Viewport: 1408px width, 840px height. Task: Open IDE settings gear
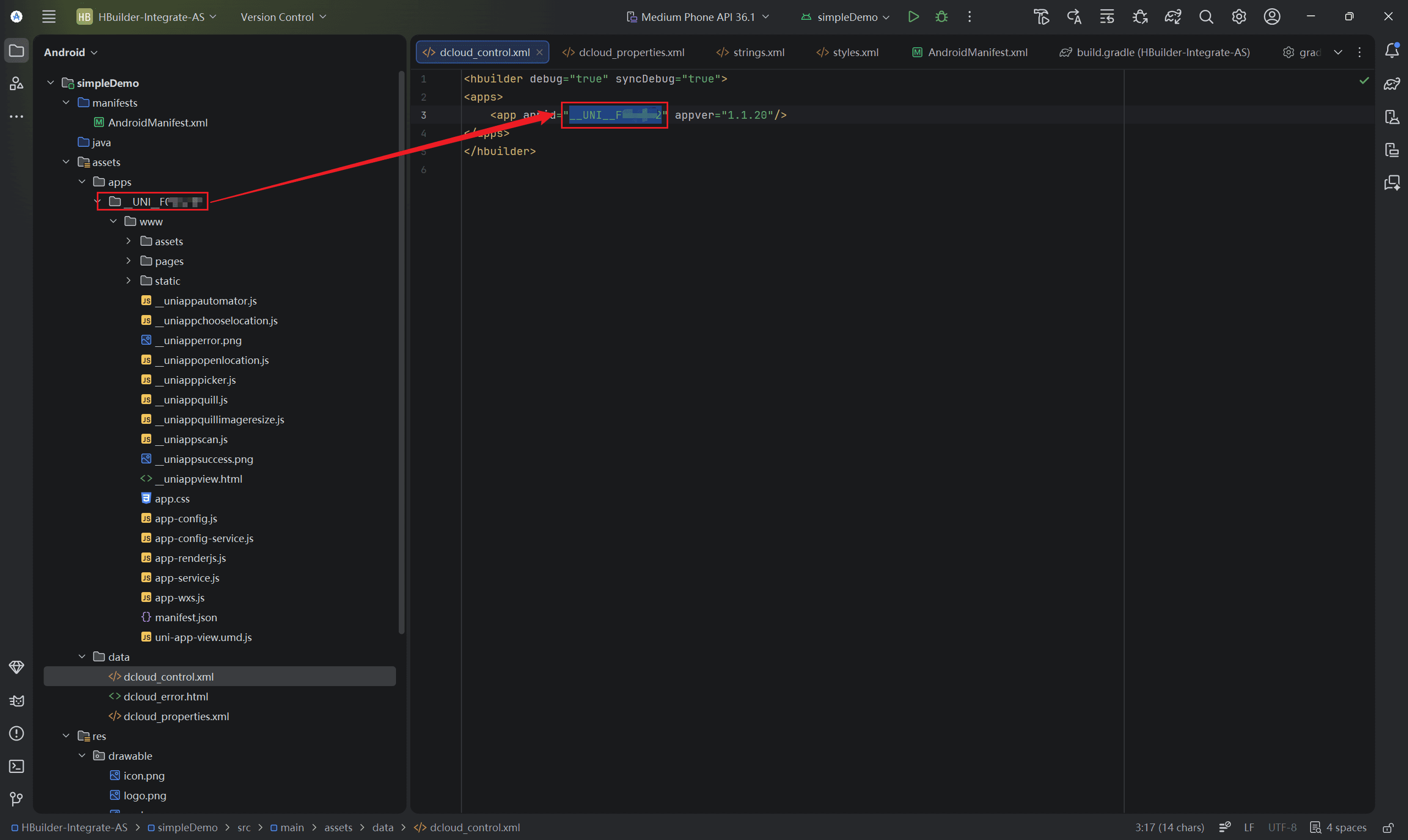click(1239, 17)
